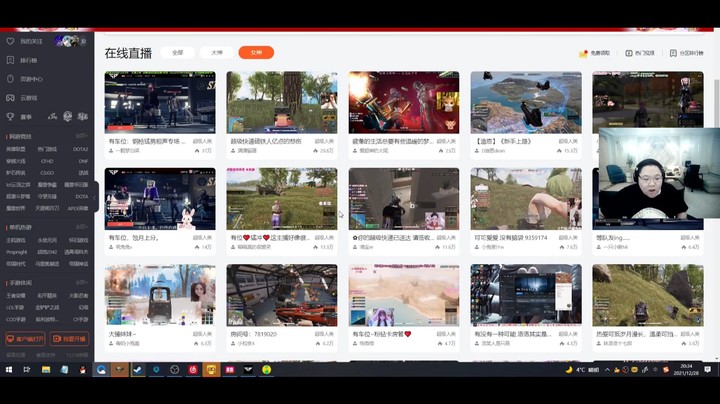
Task: Click the LPL league logo beside 赛事
Action: pyautogui.click(x=53, y=117)
